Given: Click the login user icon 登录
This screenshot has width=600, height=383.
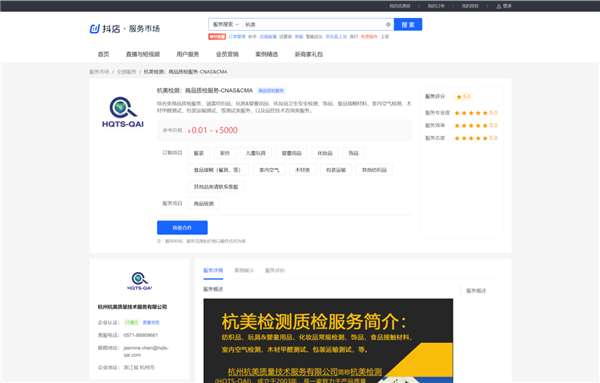Looking at the screenshot, I should [x=504, y=6].
